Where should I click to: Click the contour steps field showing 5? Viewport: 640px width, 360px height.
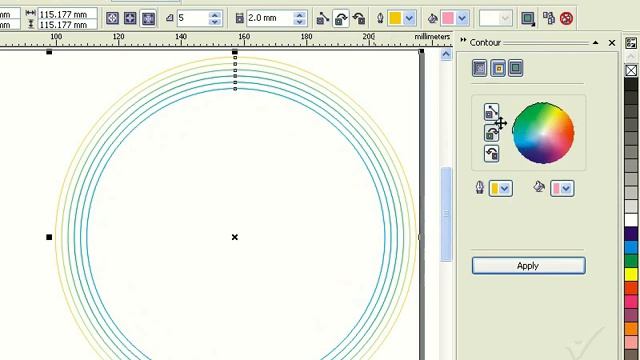[193, 18]
